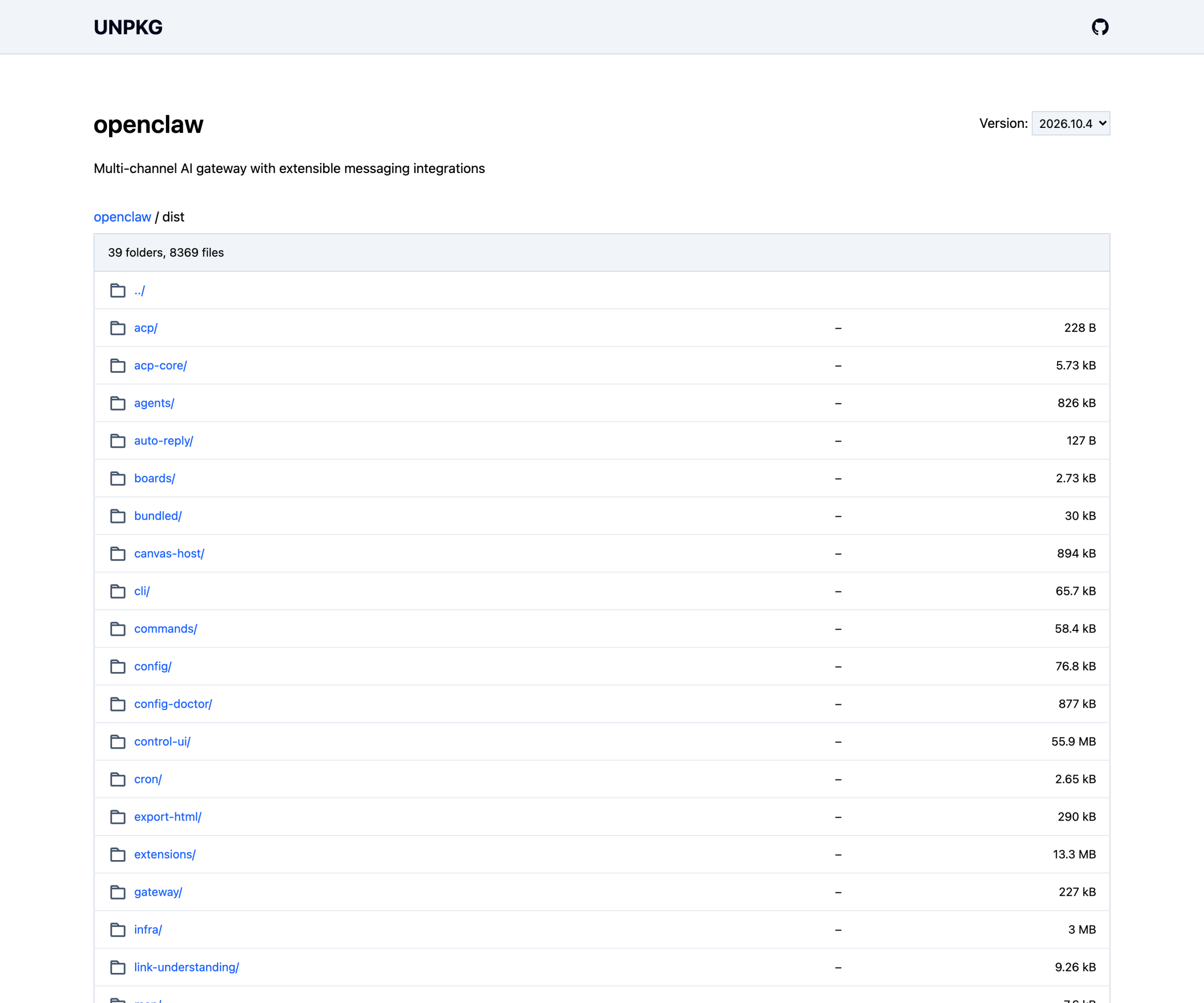
Task: Open the Version dropdown showing 2026.10.4
Action: click(1070, 123)
